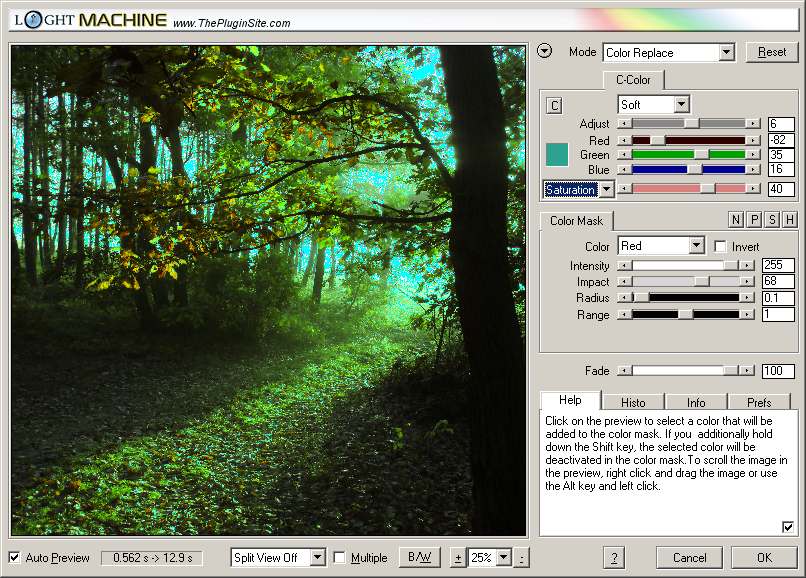Click left arrow of the Range slider
This screenshot has height=578, width=806.
624,314
